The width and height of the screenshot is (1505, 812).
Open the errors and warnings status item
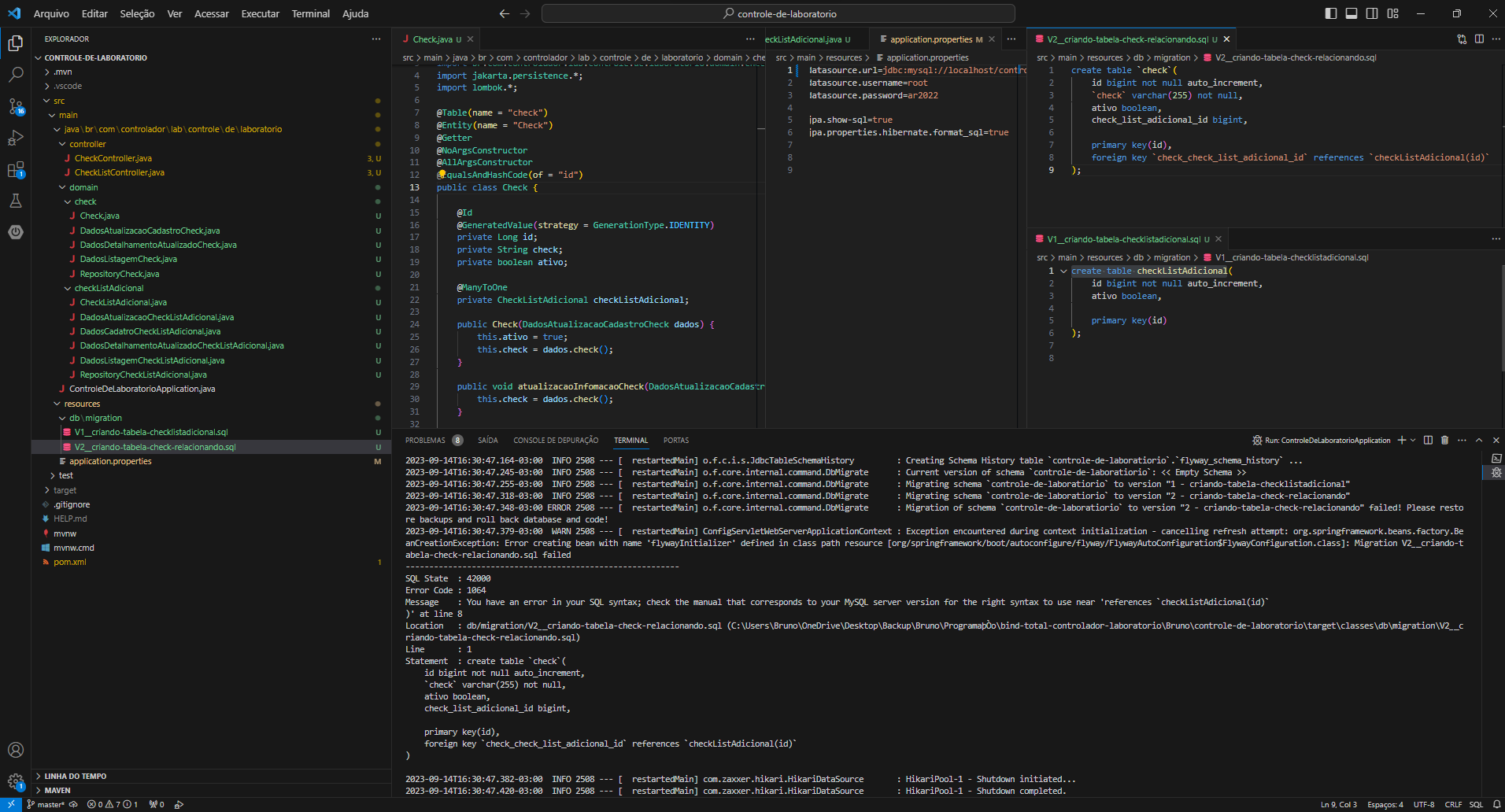113,804
